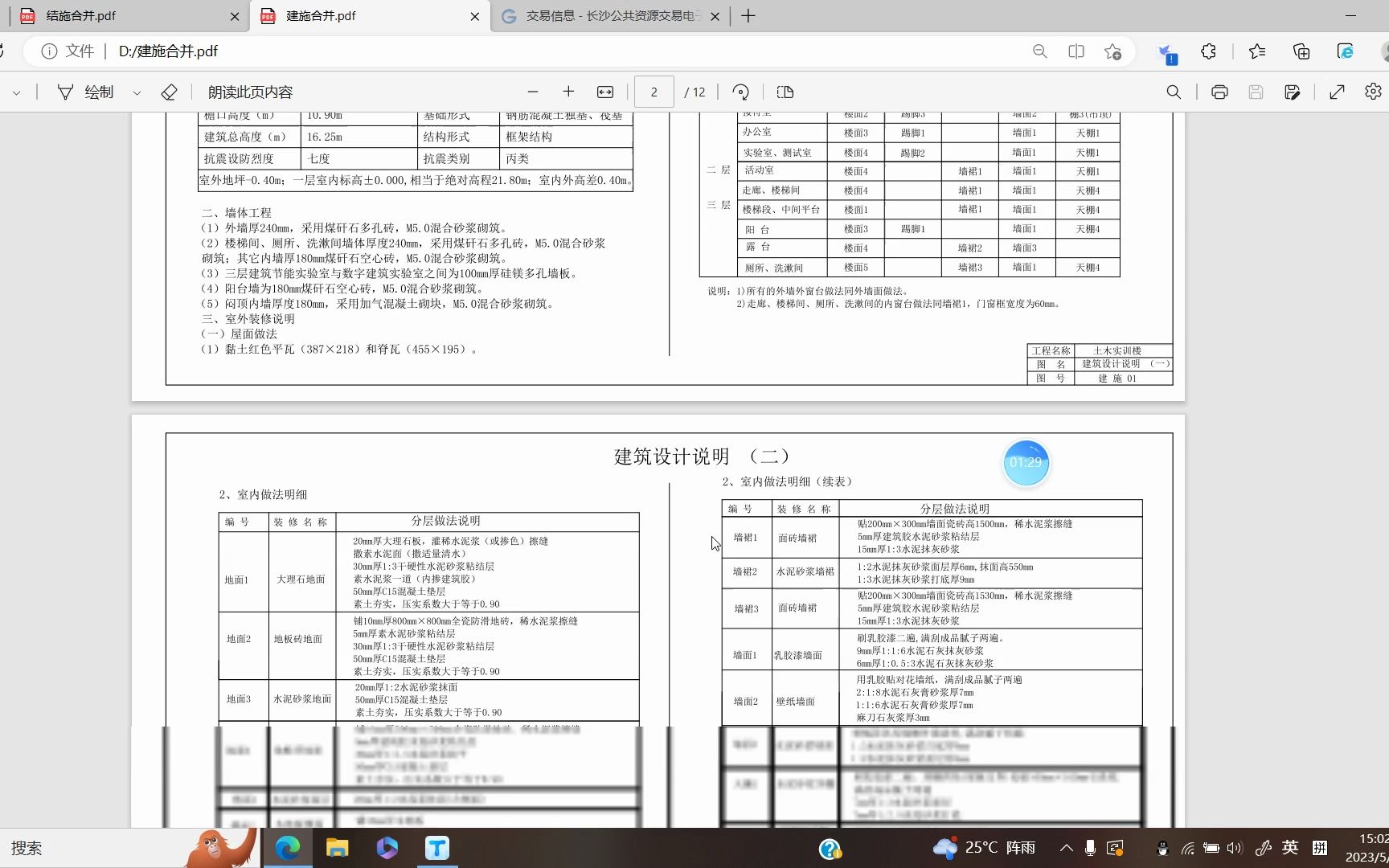Viewport: 1389px width, 868px height.
Task: Open browser Collections
Action: coord(1301,51)
